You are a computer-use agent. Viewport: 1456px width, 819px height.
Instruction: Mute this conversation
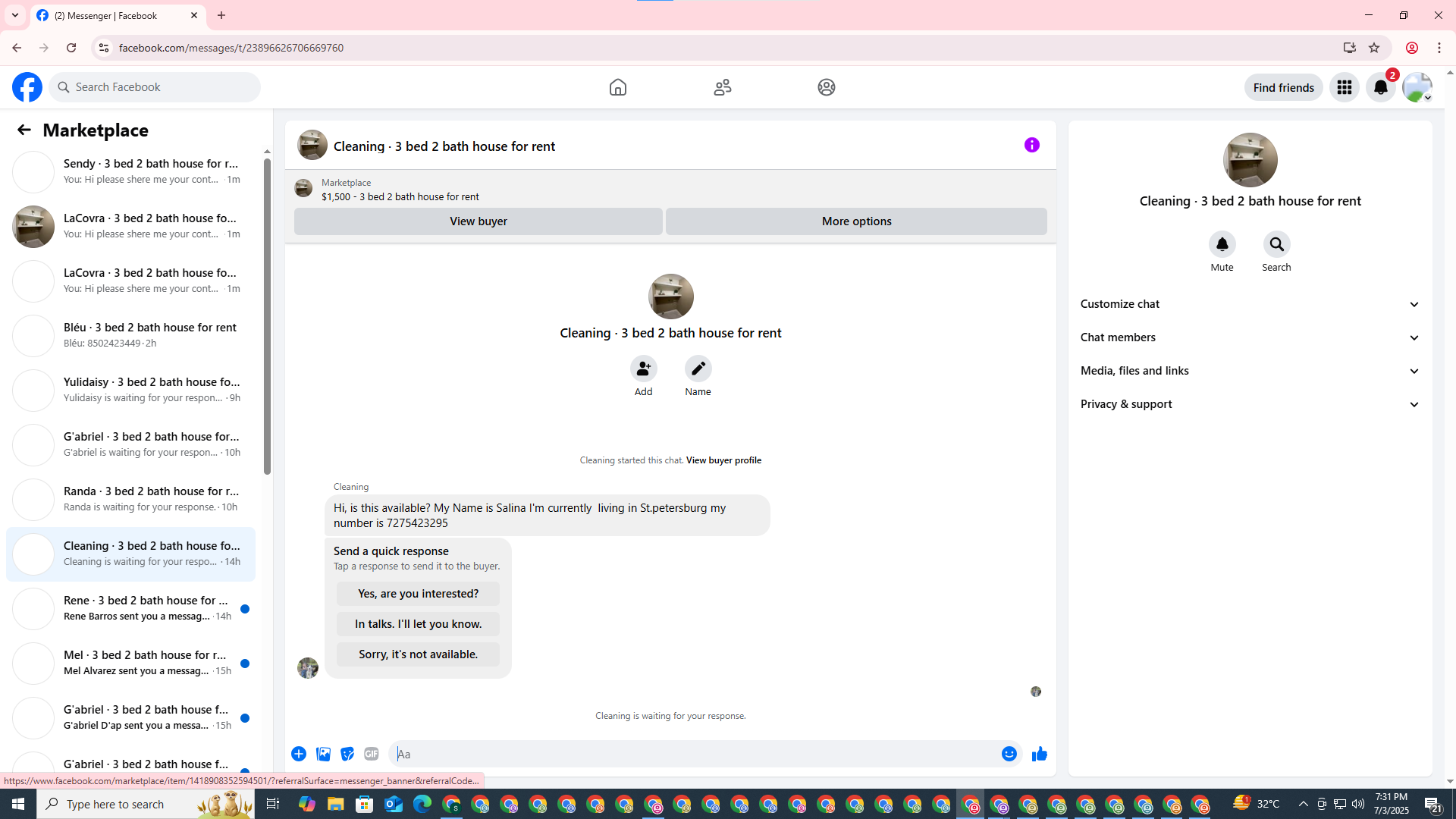click(x=1222, y=245)
